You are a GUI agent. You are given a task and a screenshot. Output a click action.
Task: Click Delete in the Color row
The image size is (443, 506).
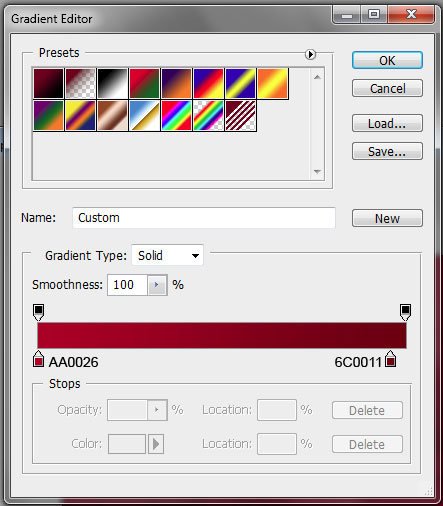pos(367,444)
